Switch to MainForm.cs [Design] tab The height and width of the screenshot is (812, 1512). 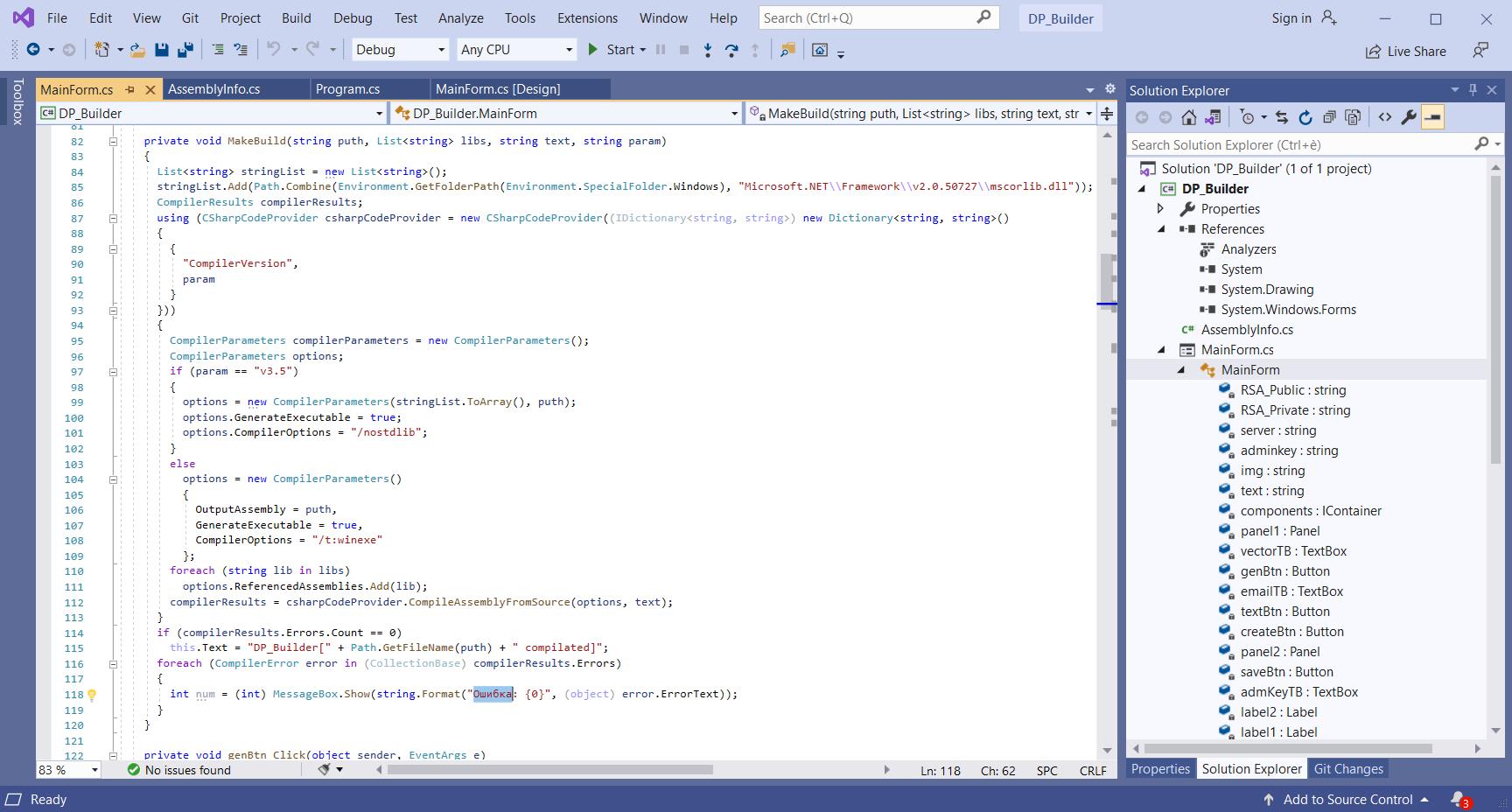[x=498, y=89]
